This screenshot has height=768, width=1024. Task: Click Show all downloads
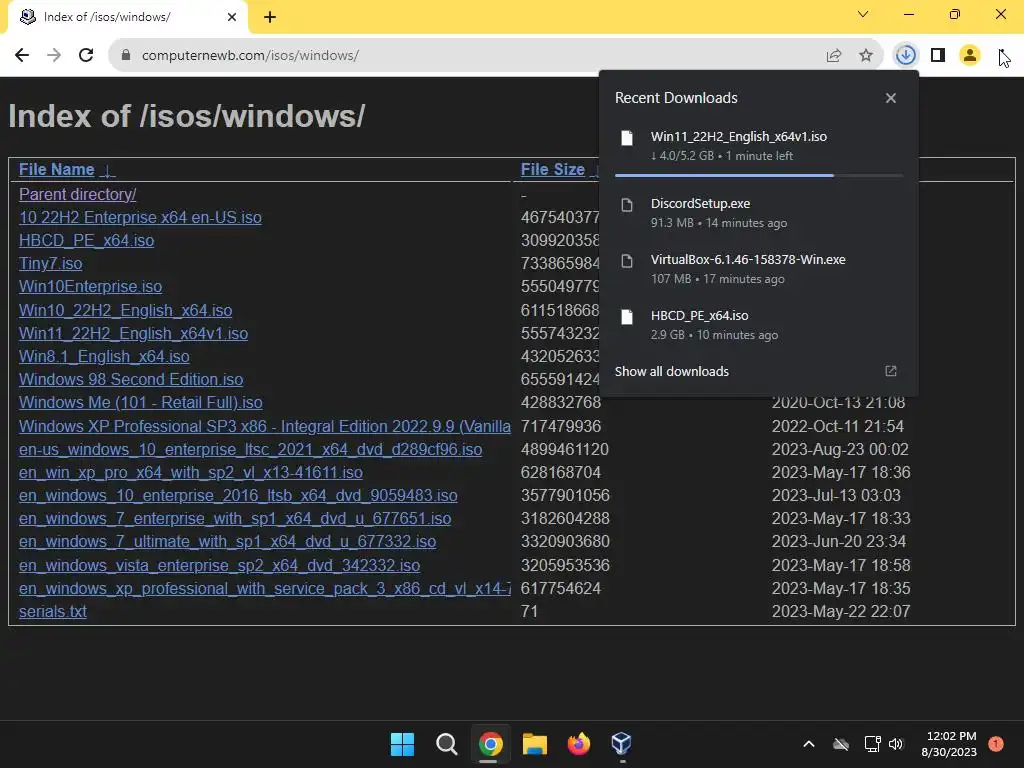pos(671,372)
